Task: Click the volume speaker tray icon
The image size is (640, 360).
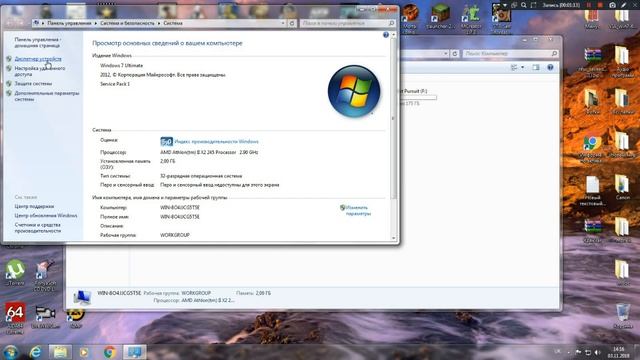Action: 598,352
